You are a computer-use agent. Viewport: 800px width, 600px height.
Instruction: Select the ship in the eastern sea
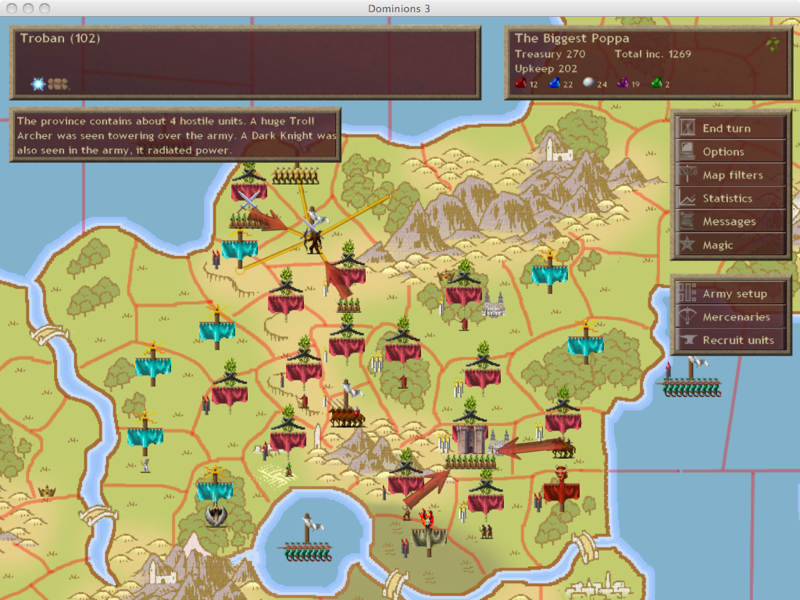pos(692,378)
